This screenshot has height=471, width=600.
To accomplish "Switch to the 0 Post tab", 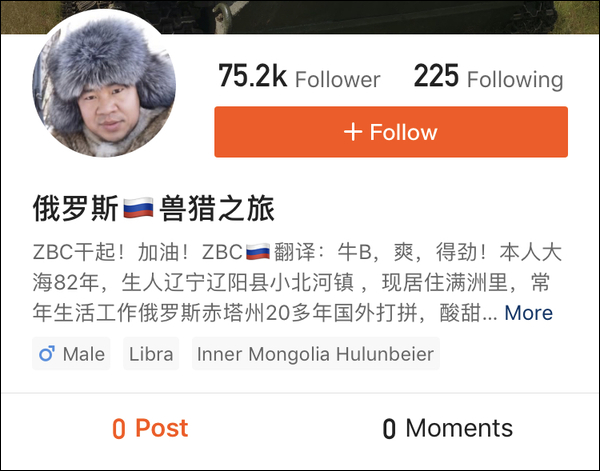I will (150, 428).
